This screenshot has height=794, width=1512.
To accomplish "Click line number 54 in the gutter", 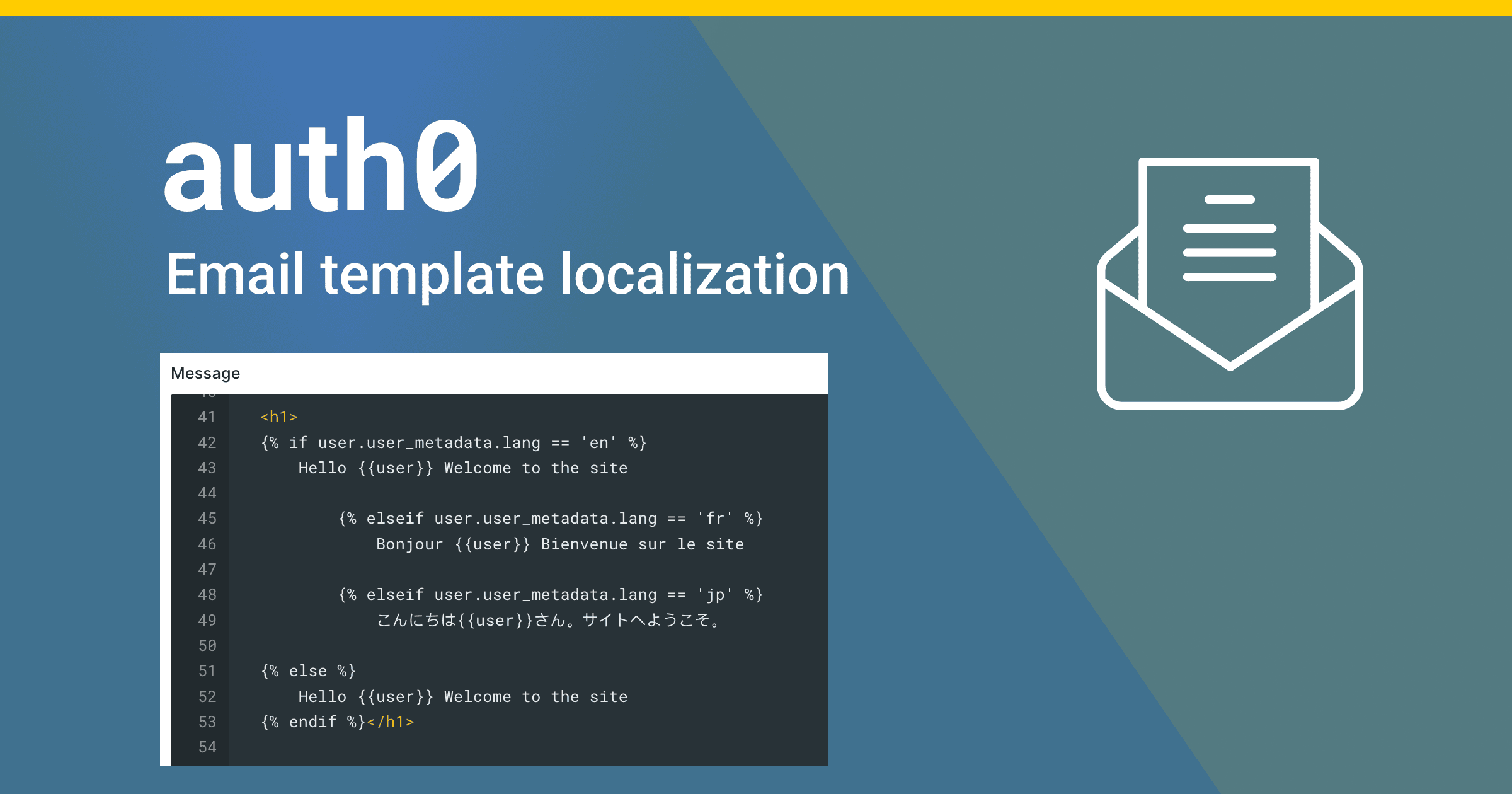I will 207,747.
